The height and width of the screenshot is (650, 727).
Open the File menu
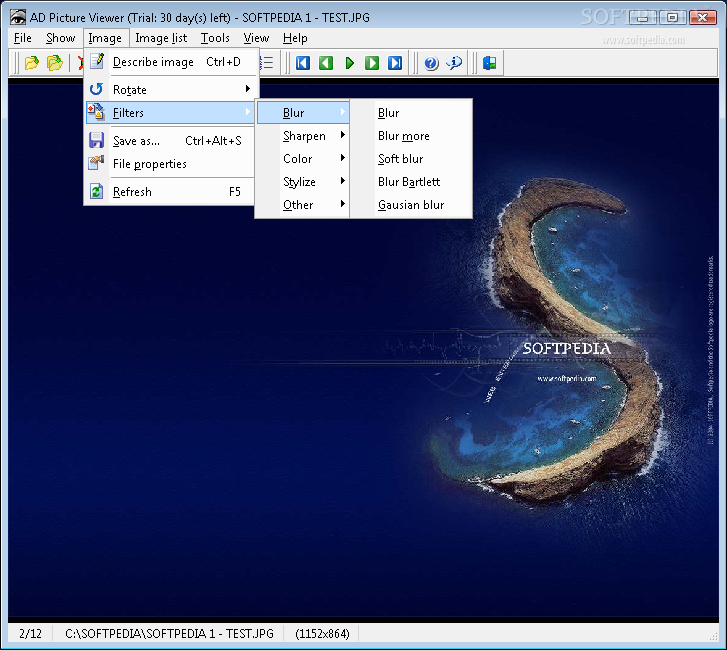pos(23,38)
